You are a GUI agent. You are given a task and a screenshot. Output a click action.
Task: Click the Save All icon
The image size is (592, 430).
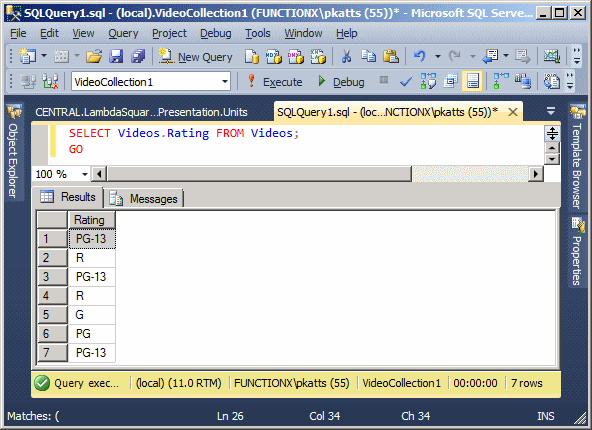[x=138, y=57]
